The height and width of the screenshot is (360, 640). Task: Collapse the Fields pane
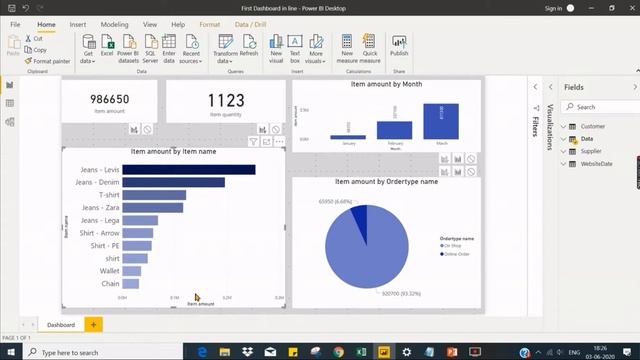click(x=635, y=87)
